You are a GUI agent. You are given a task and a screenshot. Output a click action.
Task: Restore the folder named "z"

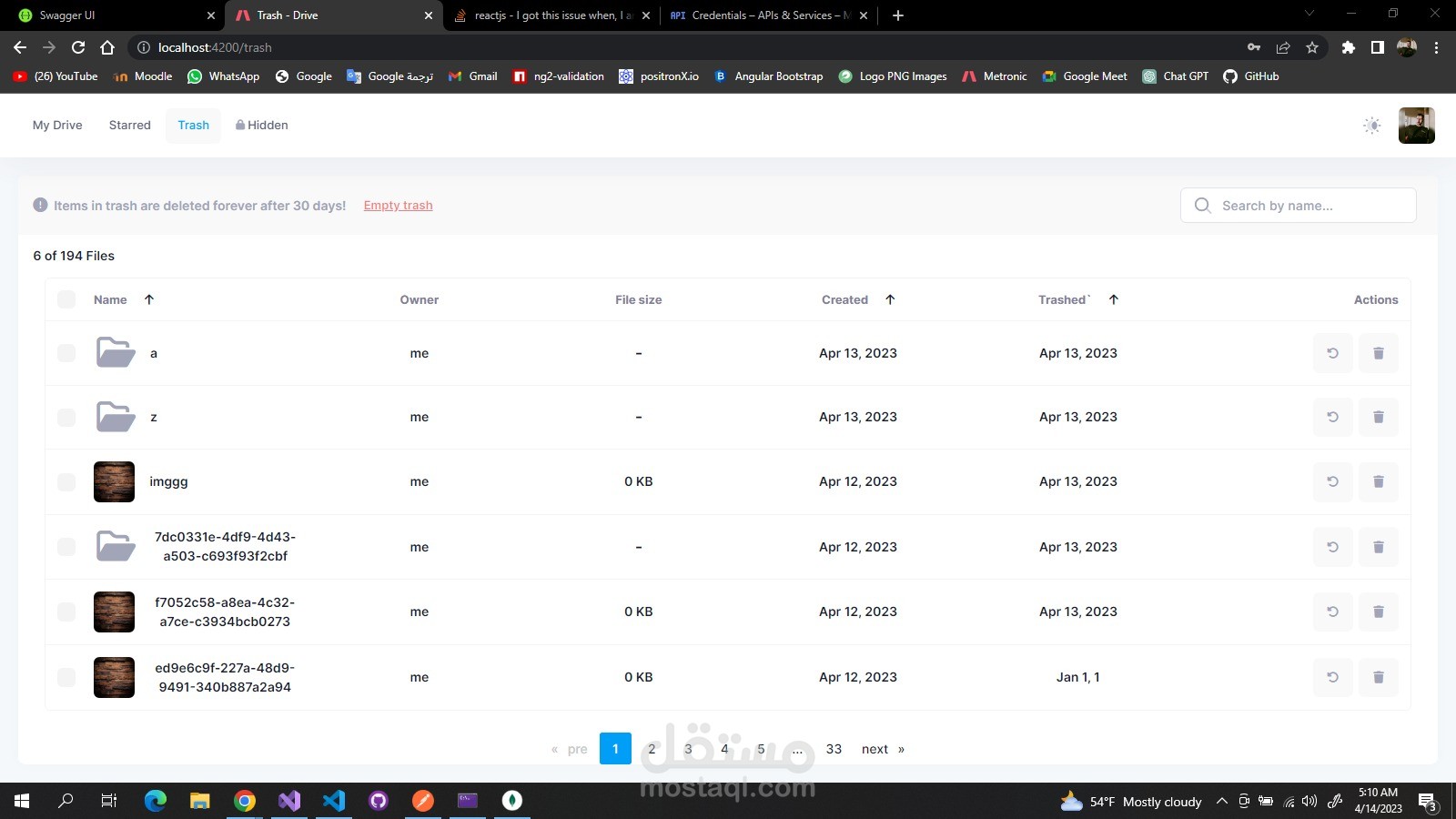click(1332, 417)
